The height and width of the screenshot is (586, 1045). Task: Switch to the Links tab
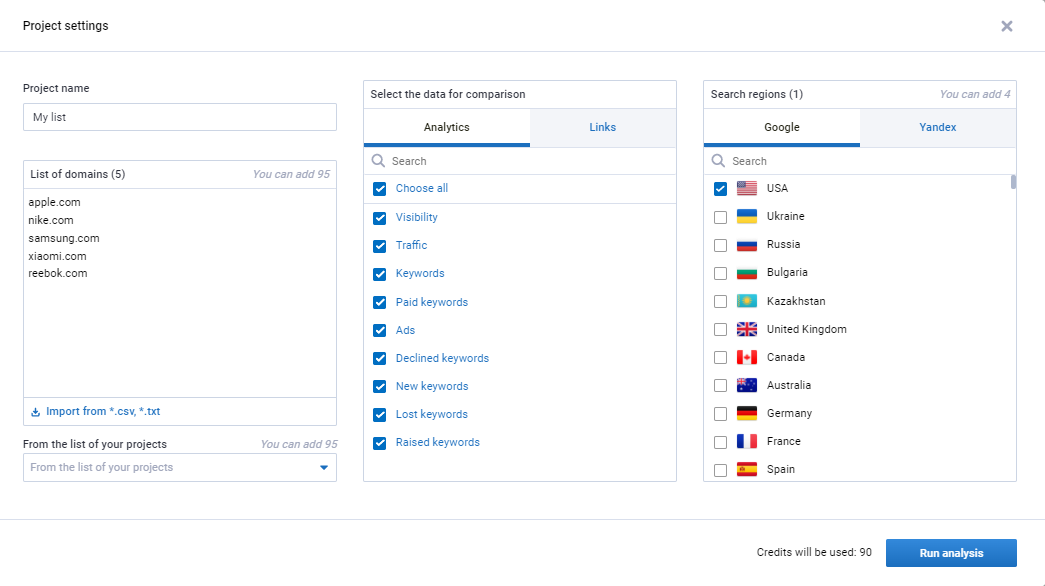(x=602, y=127)
